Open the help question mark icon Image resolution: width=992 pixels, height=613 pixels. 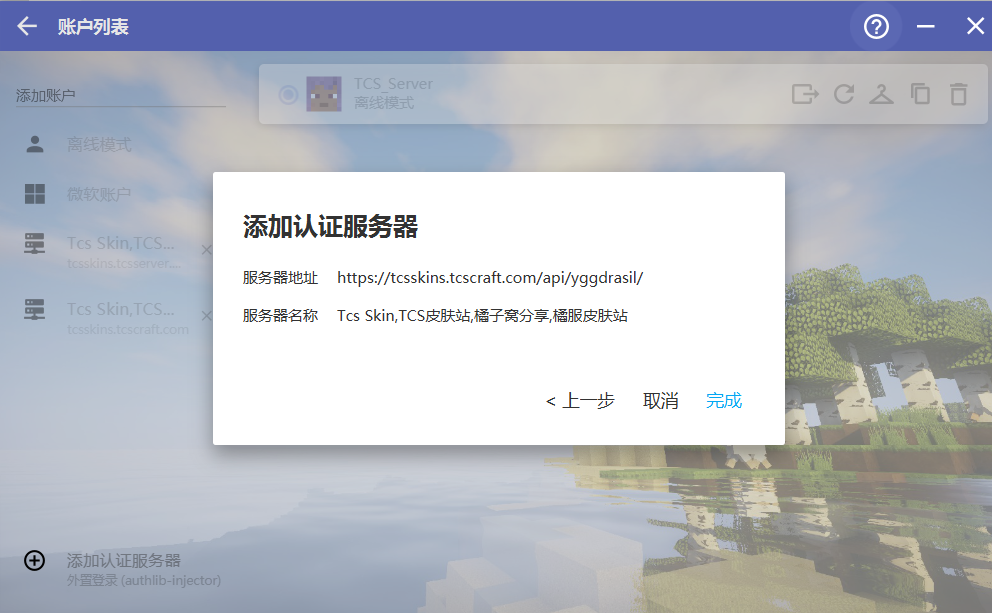(876, 27)
